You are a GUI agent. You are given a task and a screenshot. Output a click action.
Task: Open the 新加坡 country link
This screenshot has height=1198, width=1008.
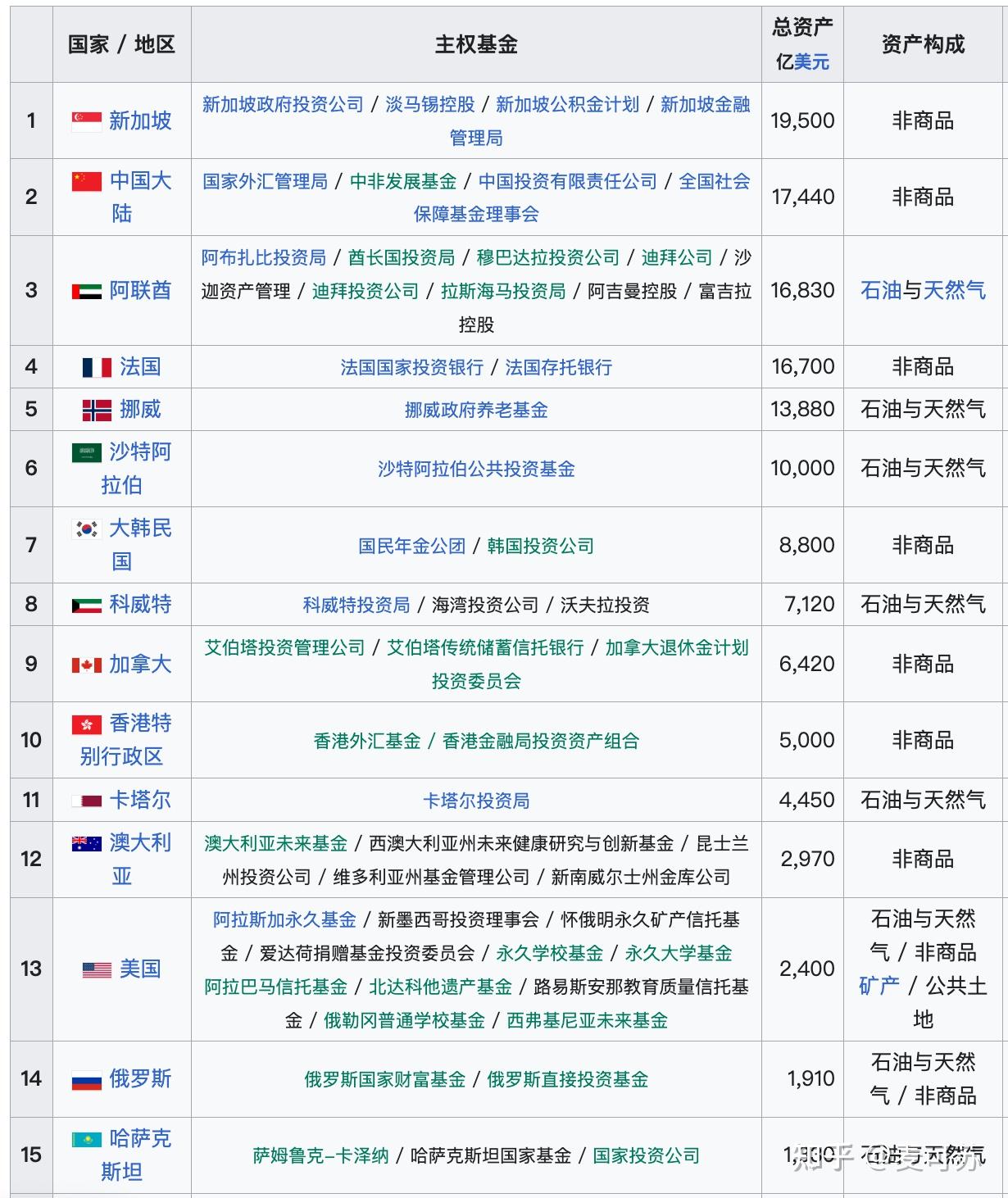coord(140,121)
